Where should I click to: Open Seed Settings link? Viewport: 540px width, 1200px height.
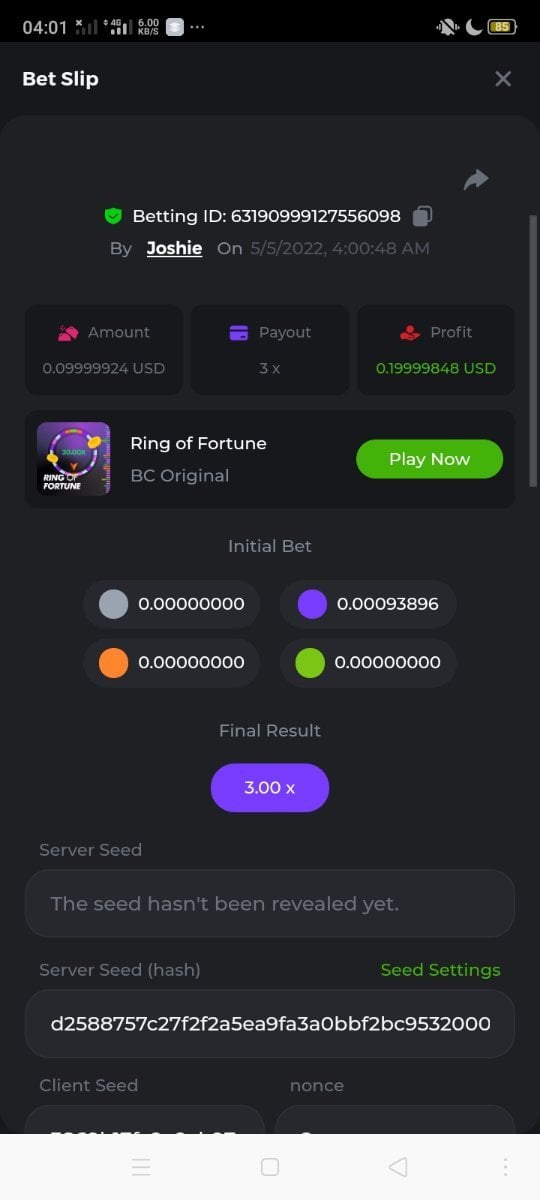point(441,970)
